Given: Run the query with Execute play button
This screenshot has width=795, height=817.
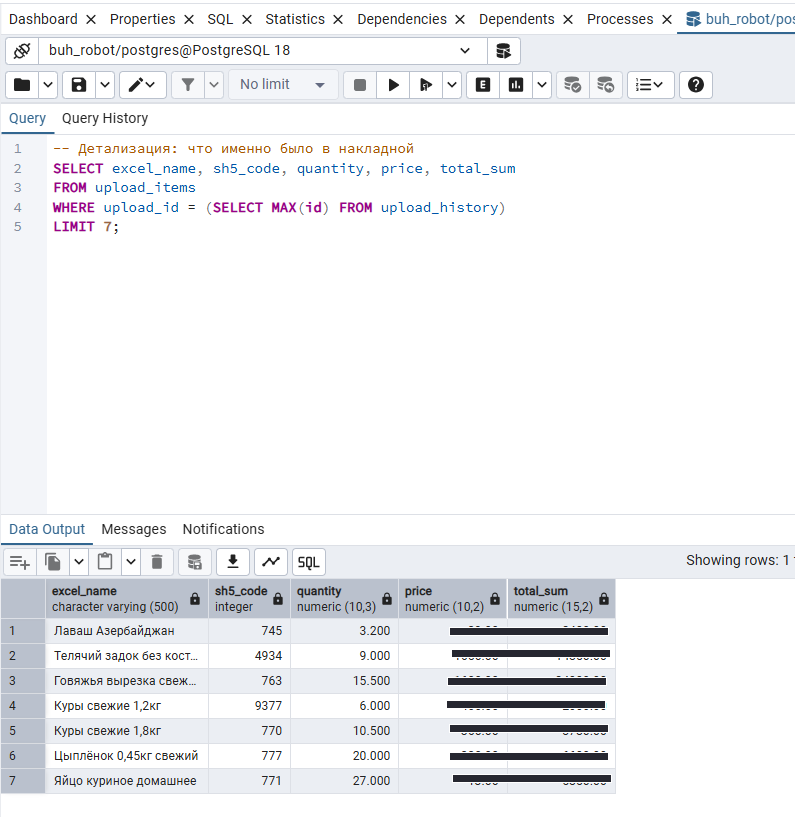Looking at the screenshot, I should pos(393,85).
